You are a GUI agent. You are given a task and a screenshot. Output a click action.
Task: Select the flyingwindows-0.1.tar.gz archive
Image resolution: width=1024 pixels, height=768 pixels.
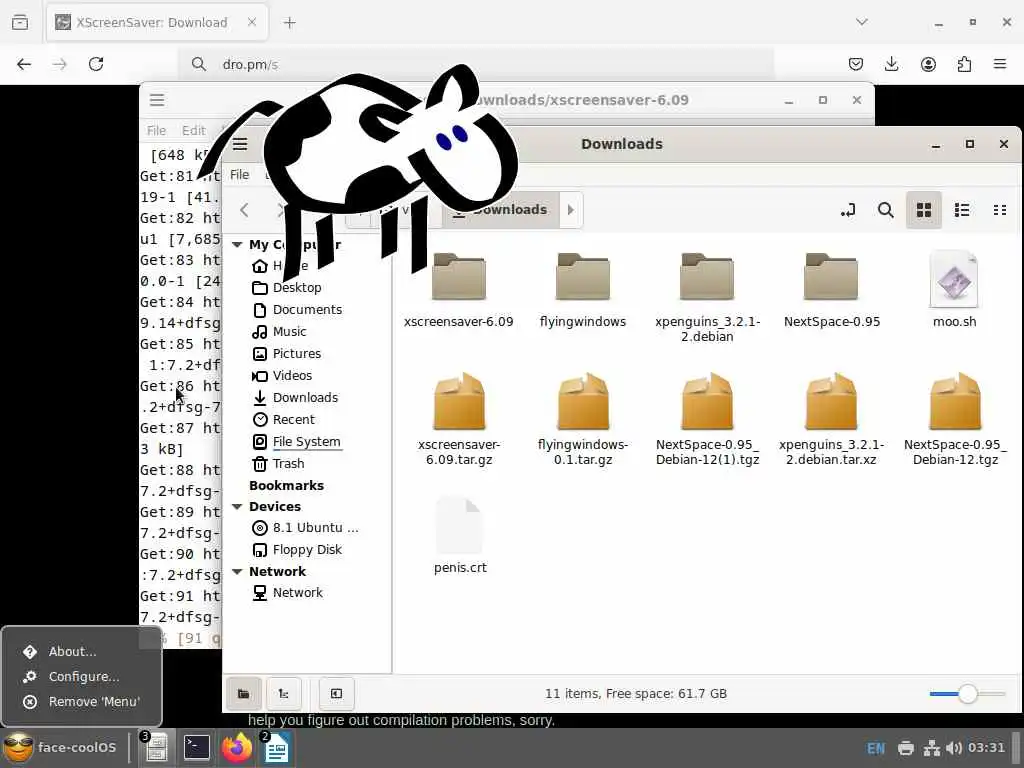coord(583,419)
